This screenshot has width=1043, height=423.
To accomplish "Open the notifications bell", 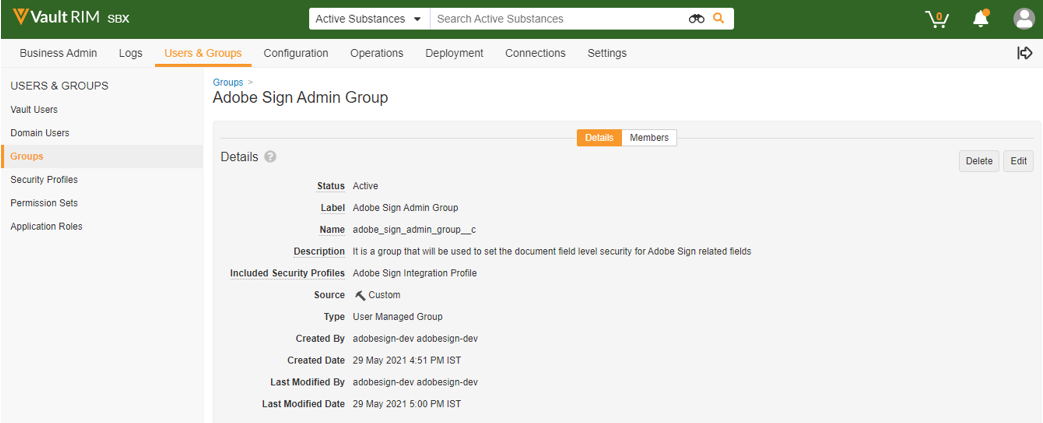I will (x=981, y=19).
